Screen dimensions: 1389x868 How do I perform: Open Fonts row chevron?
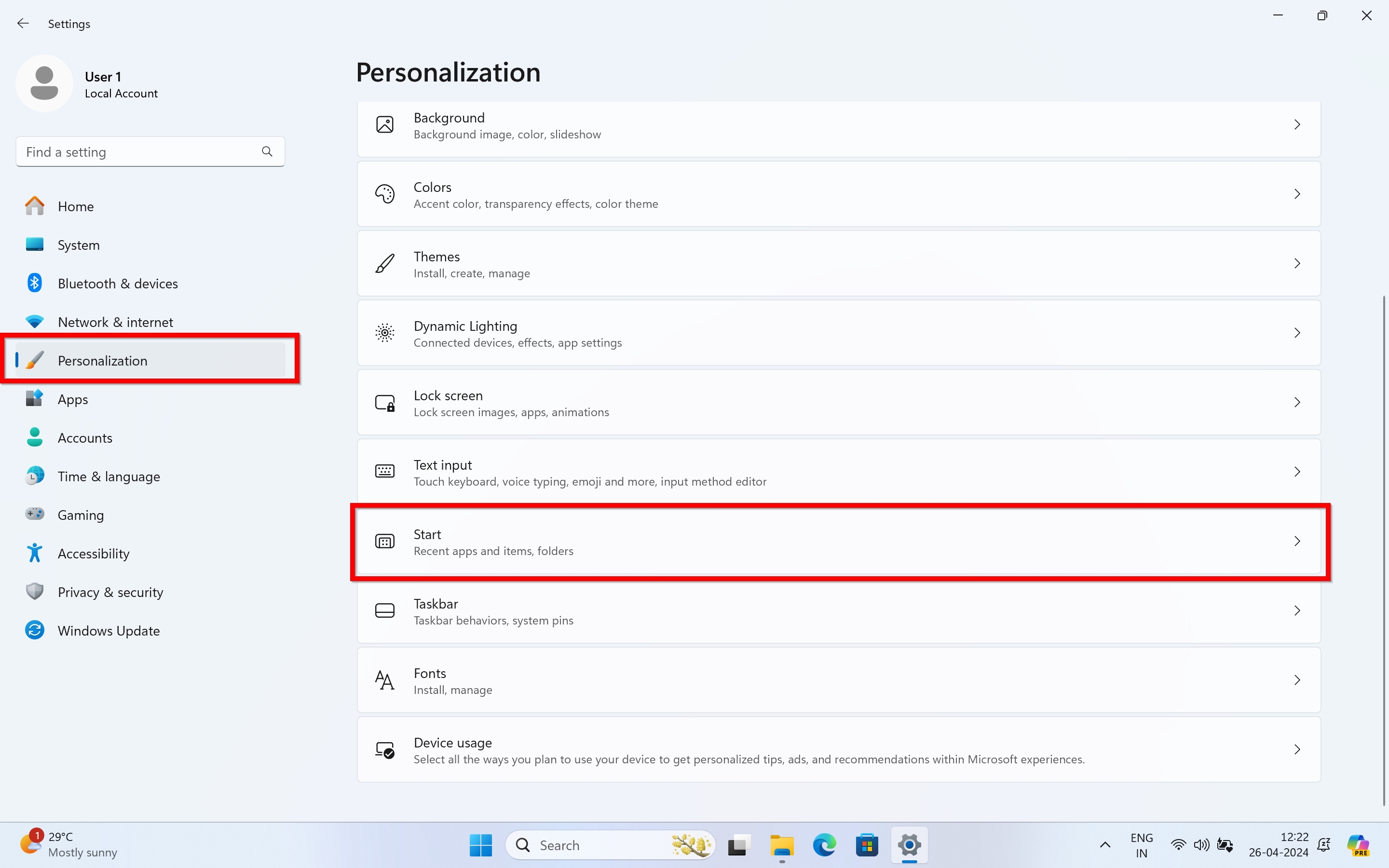(1296, 680)
